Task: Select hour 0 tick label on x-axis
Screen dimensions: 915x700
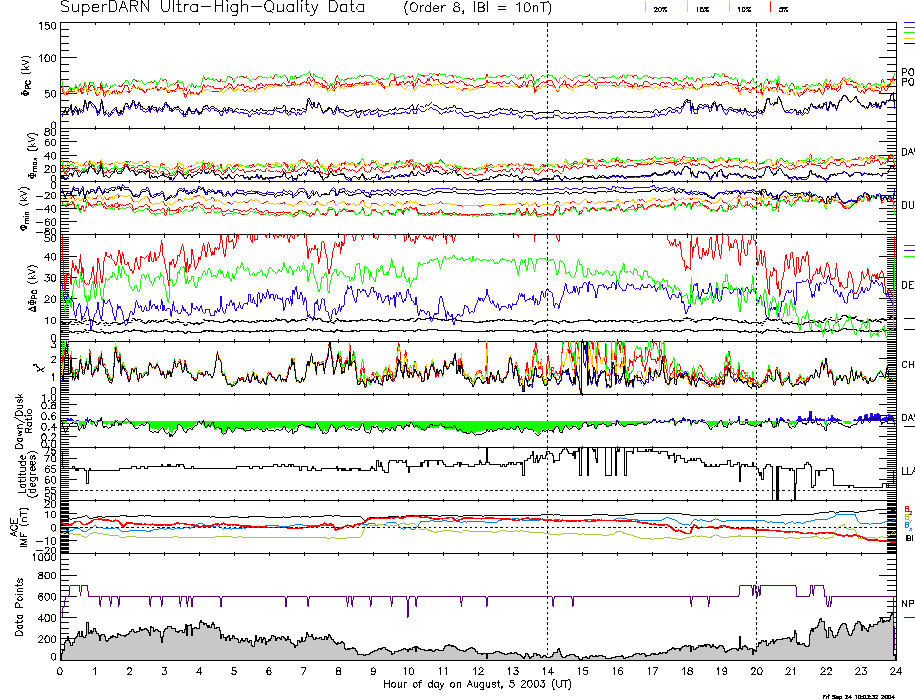Action: pos(61,671)
